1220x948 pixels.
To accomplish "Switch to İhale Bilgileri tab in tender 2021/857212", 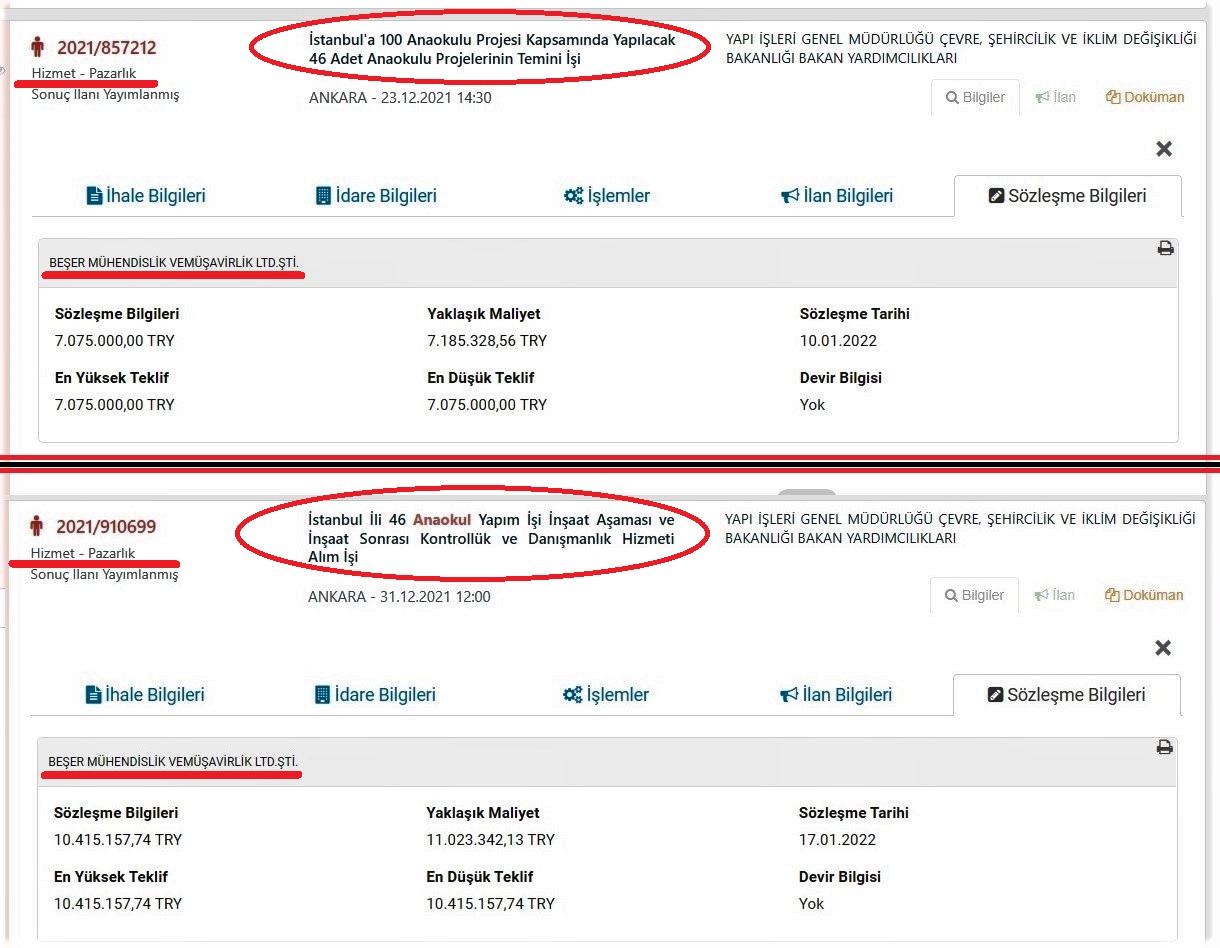I will point(146,196).
